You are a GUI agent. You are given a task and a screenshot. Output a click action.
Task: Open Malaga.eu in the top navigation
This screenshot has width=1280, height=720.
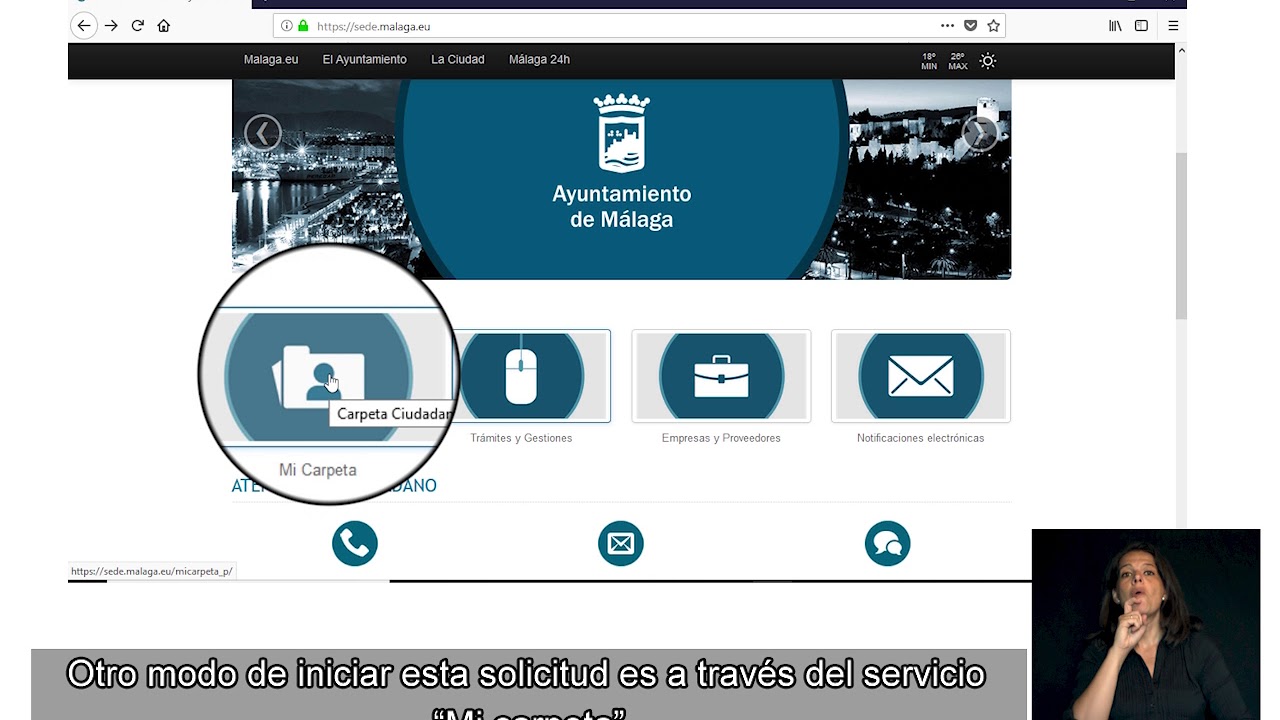click(x=271, y=60)
